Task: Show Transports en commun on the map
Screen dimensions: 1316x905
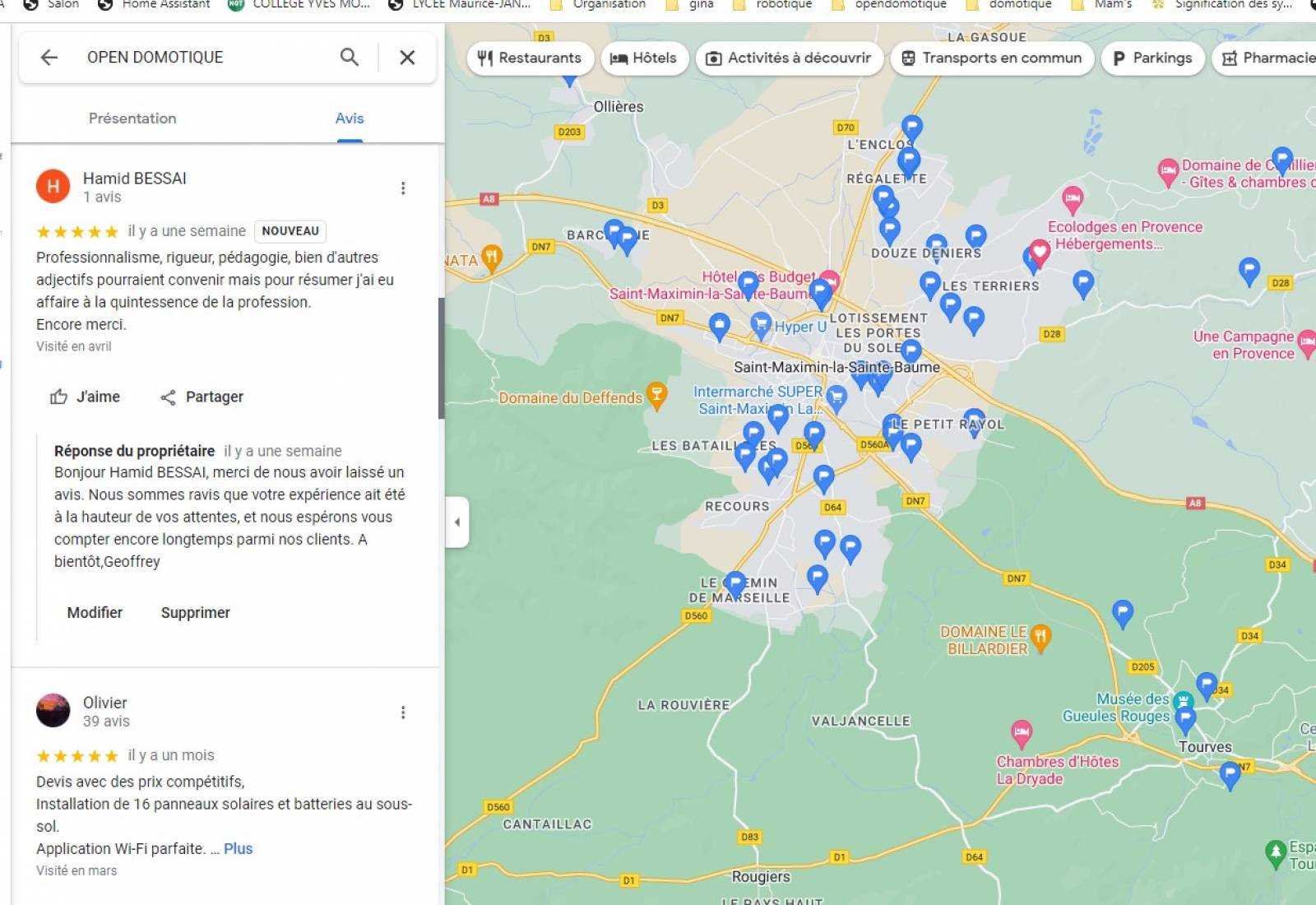Action: [x=992, y=58]
